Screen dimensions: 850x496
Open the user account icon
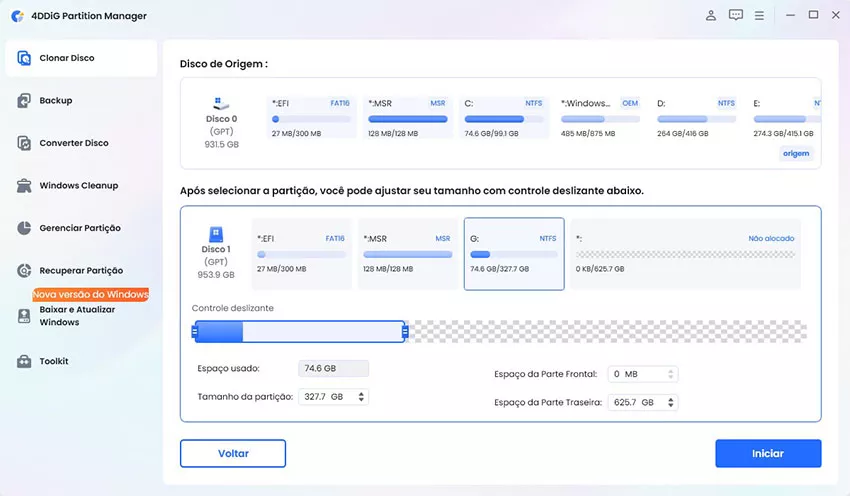click(x=711, y=15)
